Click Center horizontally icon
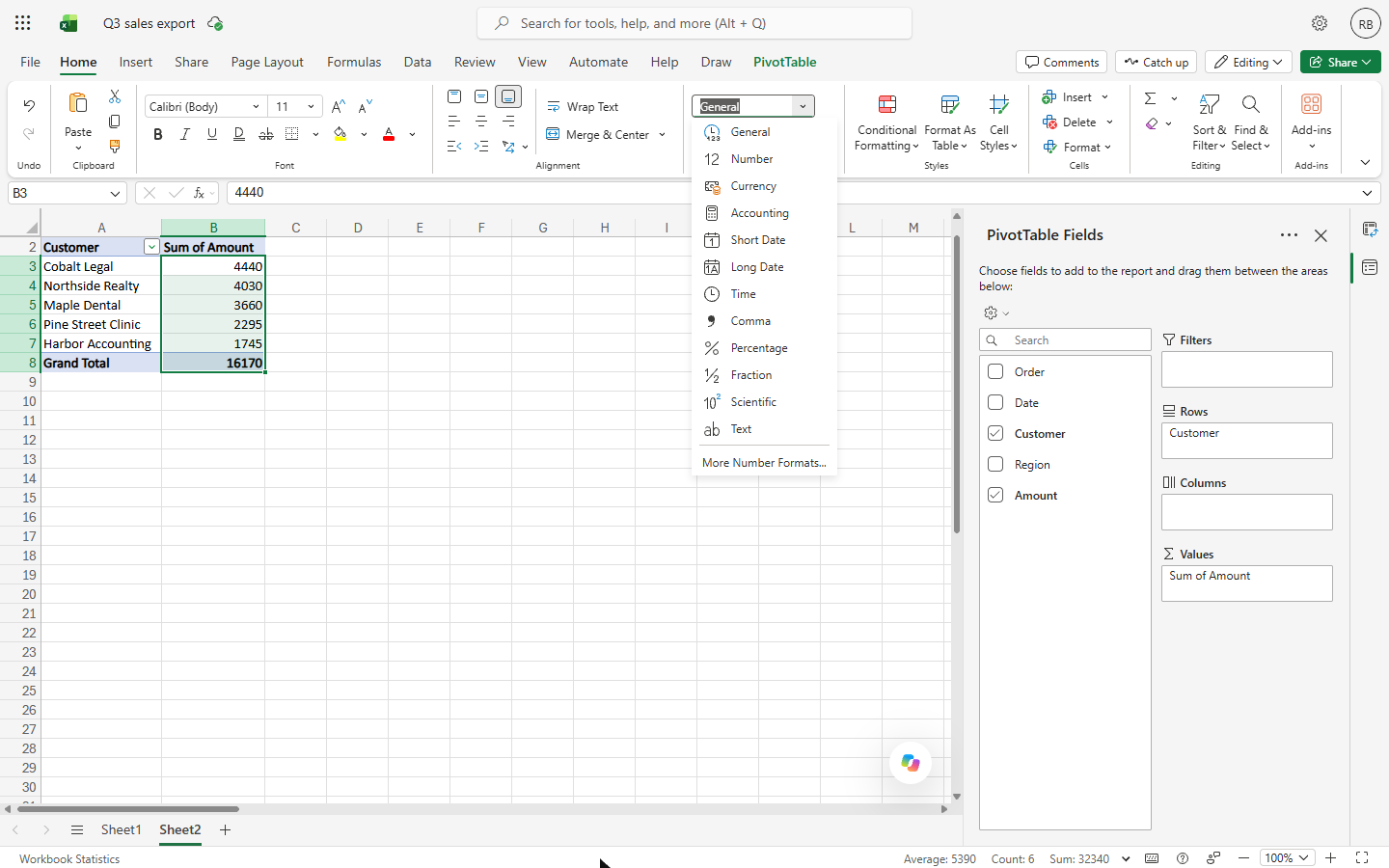This screenshot has height=868, width=1389. click(x=481, y=122)
